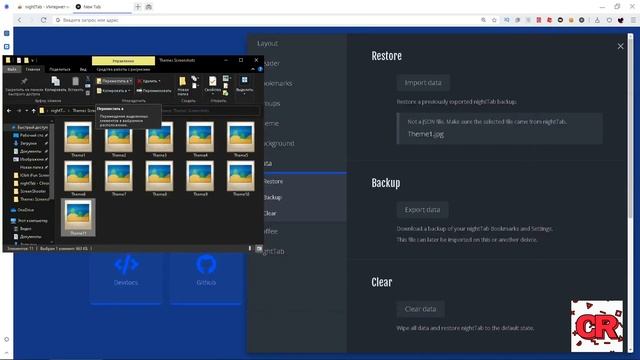Image resolution: width=640 pixels, height=360 pixels.
Task: Click the Import data button
Action: point(423,82)
